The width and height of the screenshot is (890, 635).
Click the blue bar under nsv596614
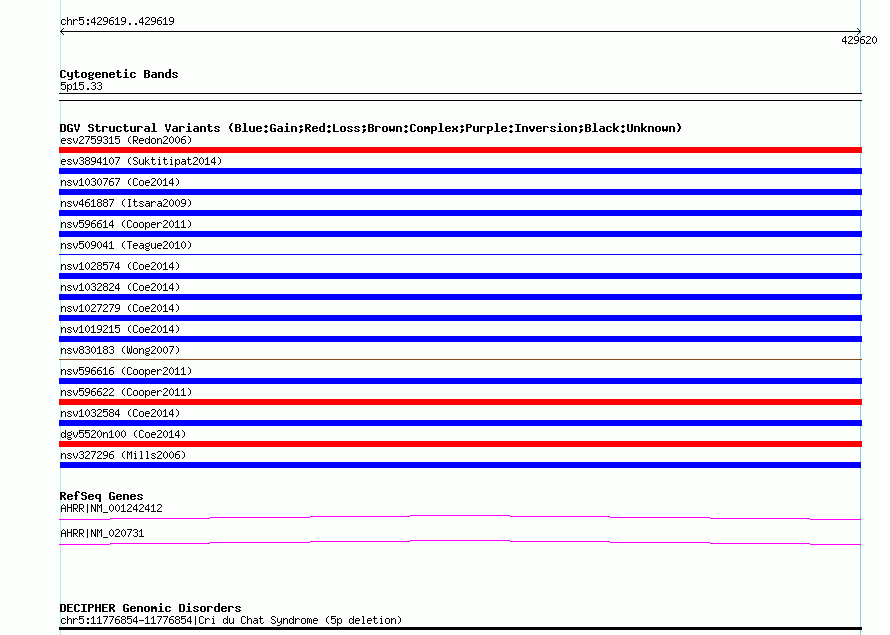460,234
